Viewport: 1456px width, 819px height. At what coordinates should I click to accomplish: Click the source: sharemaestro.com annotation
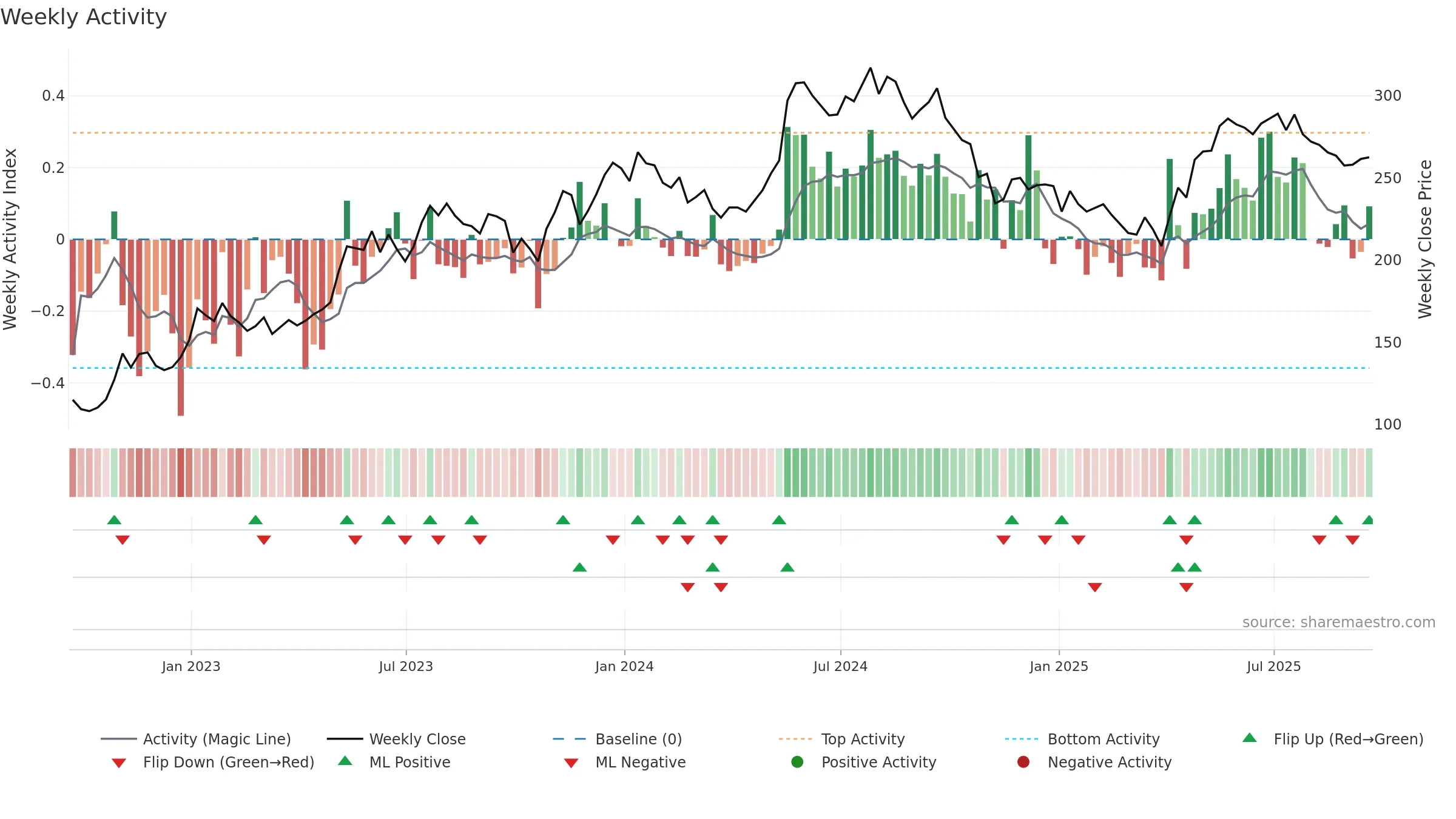pos(1339,622)
